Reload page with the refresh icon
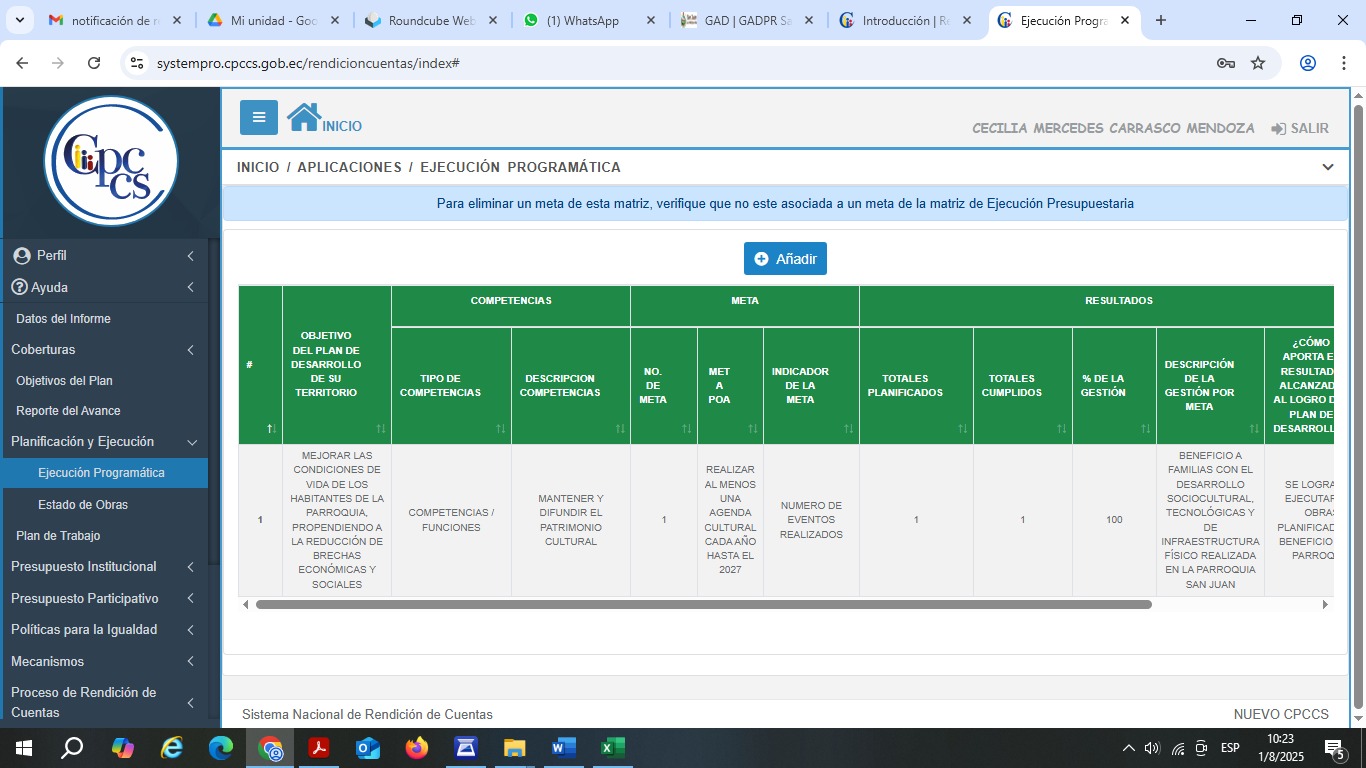 coord(94,63)
